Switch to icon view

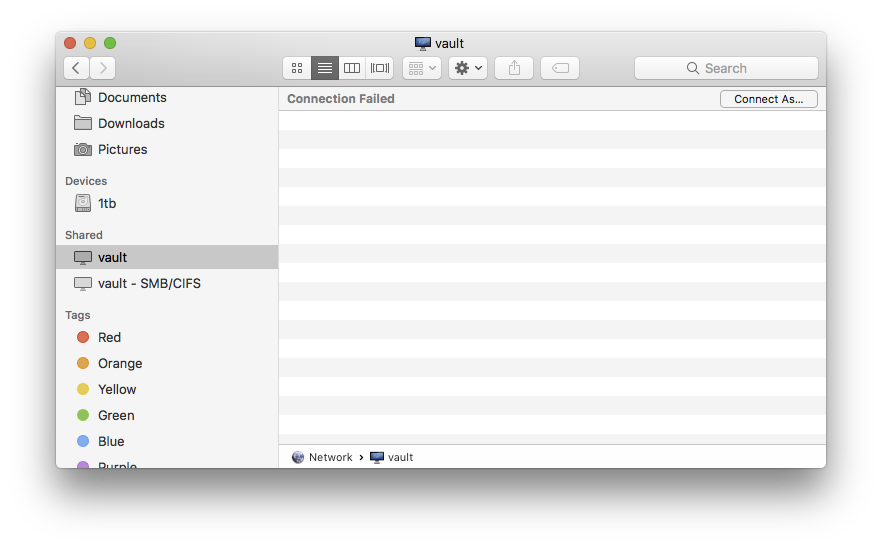pyautogui.click(x=297, y=68)
